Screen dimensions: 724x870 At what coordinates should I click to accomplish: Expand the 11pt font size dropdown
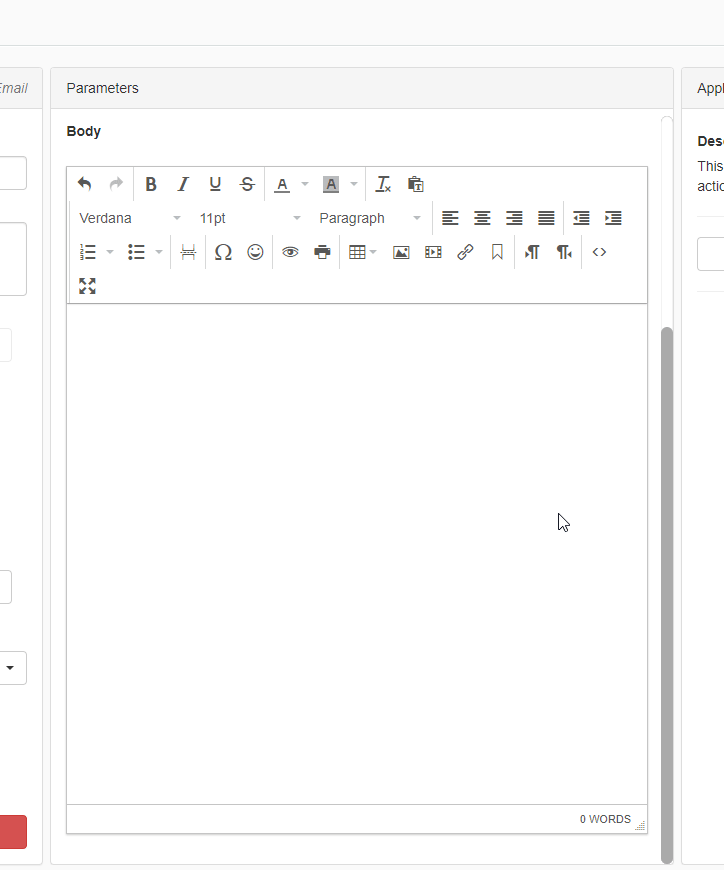pyautogui.click(x=250, y=218)
